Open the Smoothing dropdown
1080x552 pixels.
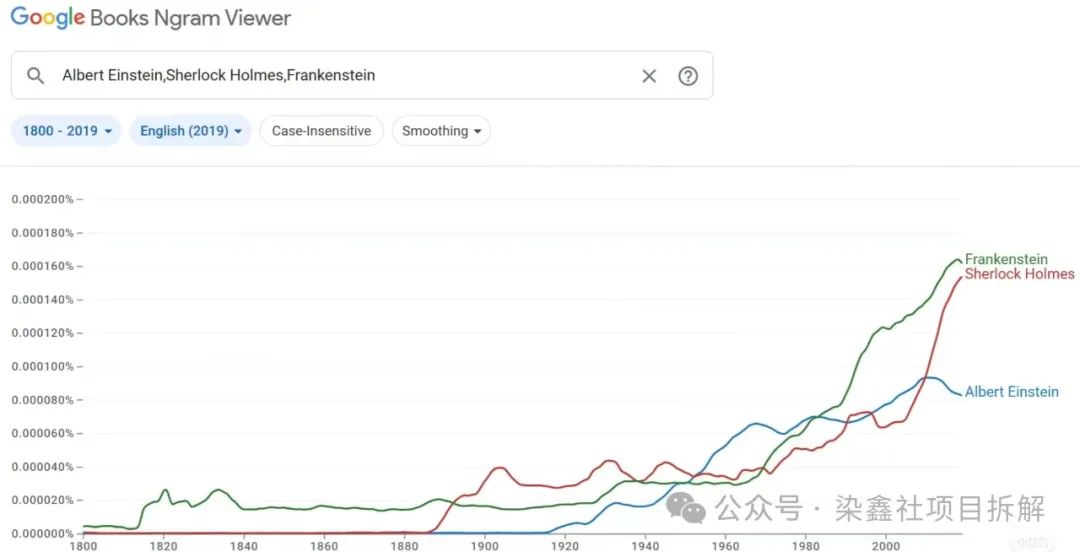point(441,131)
